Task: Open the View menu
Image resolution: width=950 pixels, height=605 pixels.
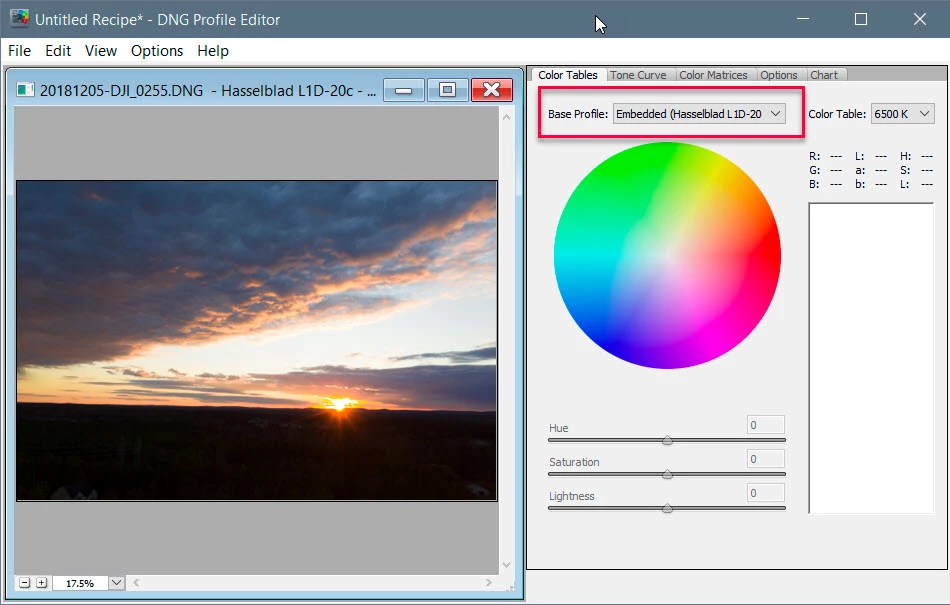Action: pos(101,51)
